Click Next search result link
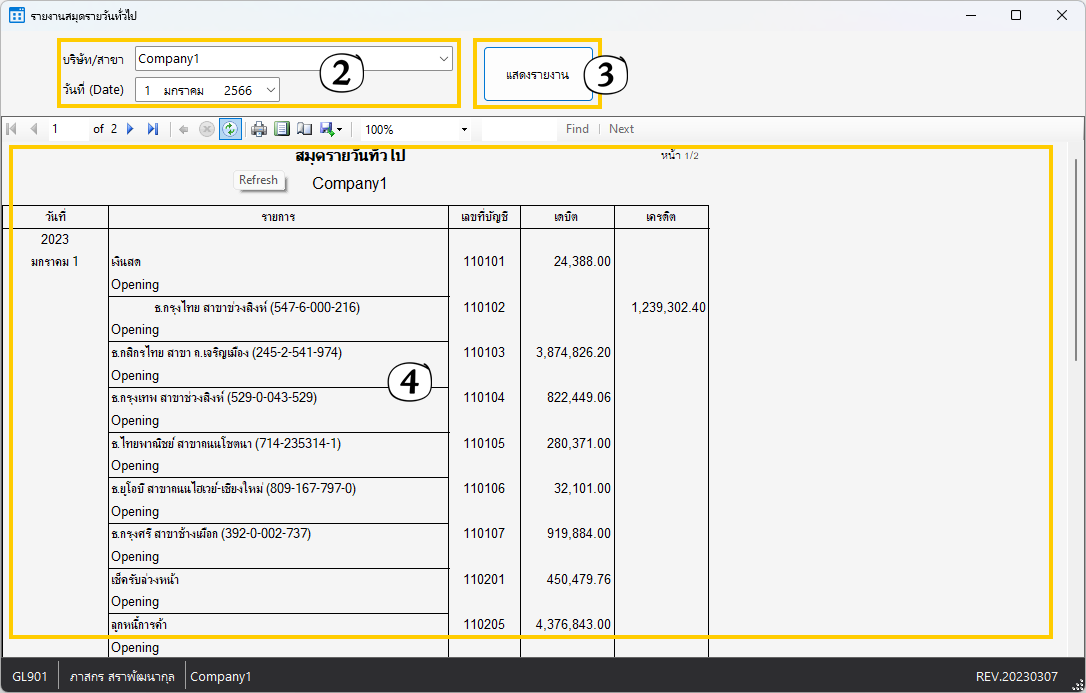The image size is (1086, 693). 621,129
